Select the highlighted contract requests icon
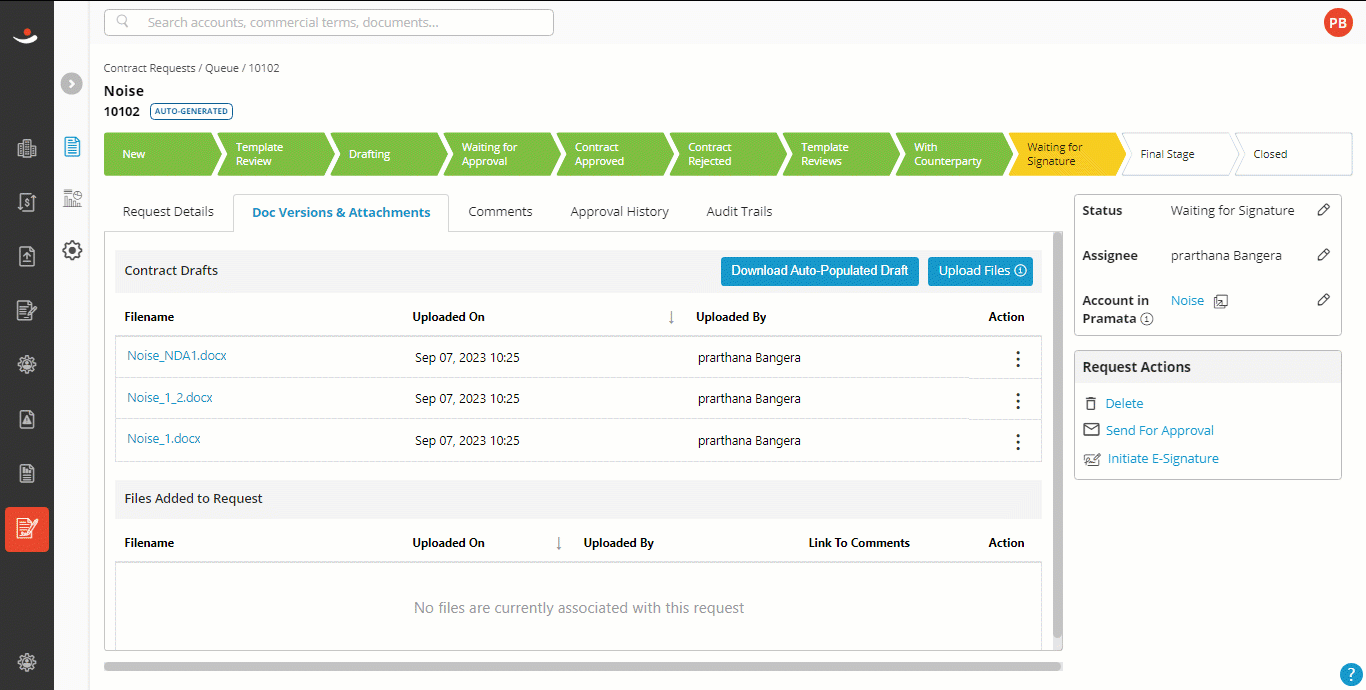1366x690 pixels. pyautogui.click(x=27, y=529)
